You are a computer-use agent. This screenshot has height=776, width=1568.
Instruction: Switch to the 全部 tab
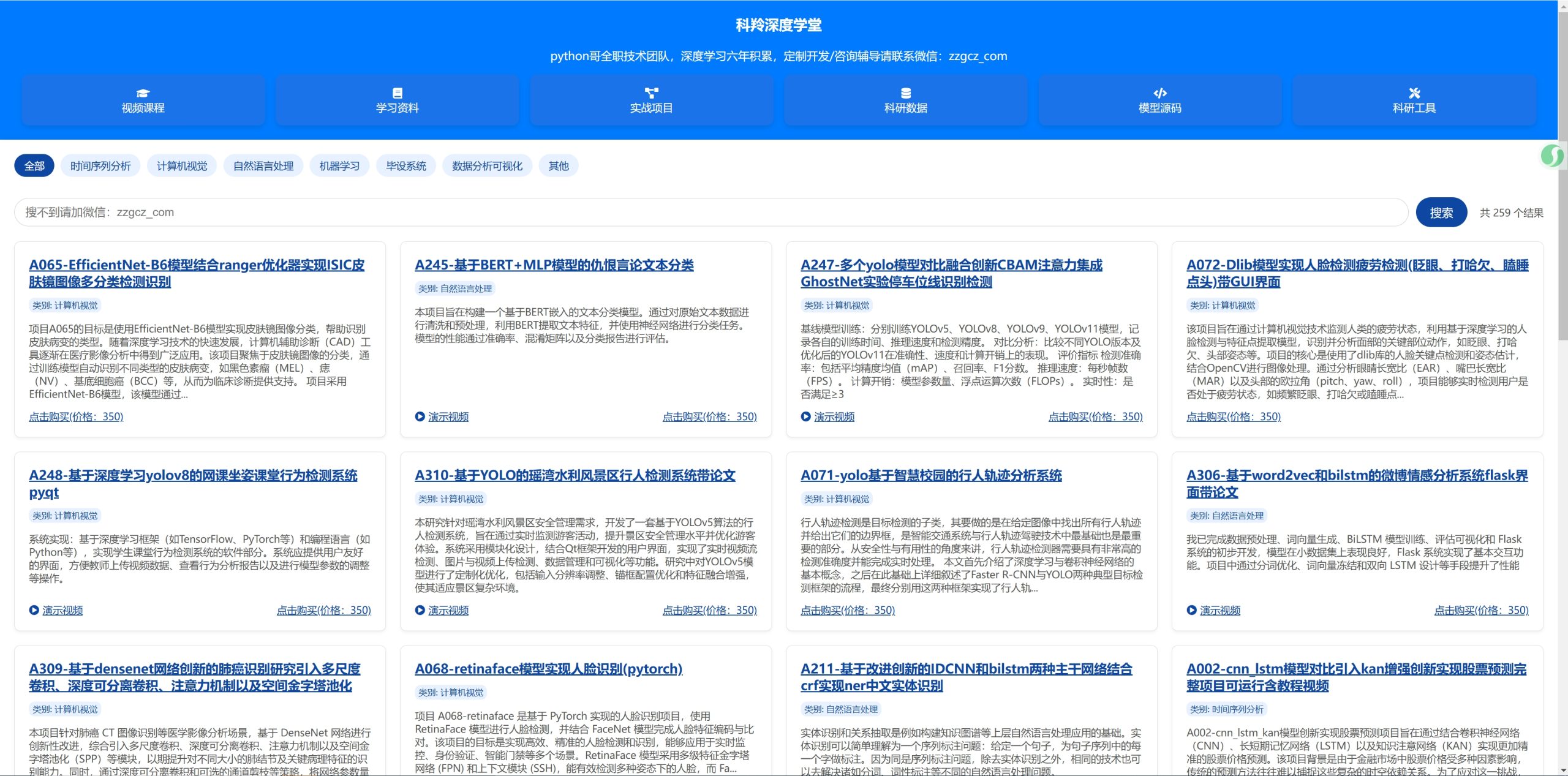pyautogui.click(x=34, y=165)
